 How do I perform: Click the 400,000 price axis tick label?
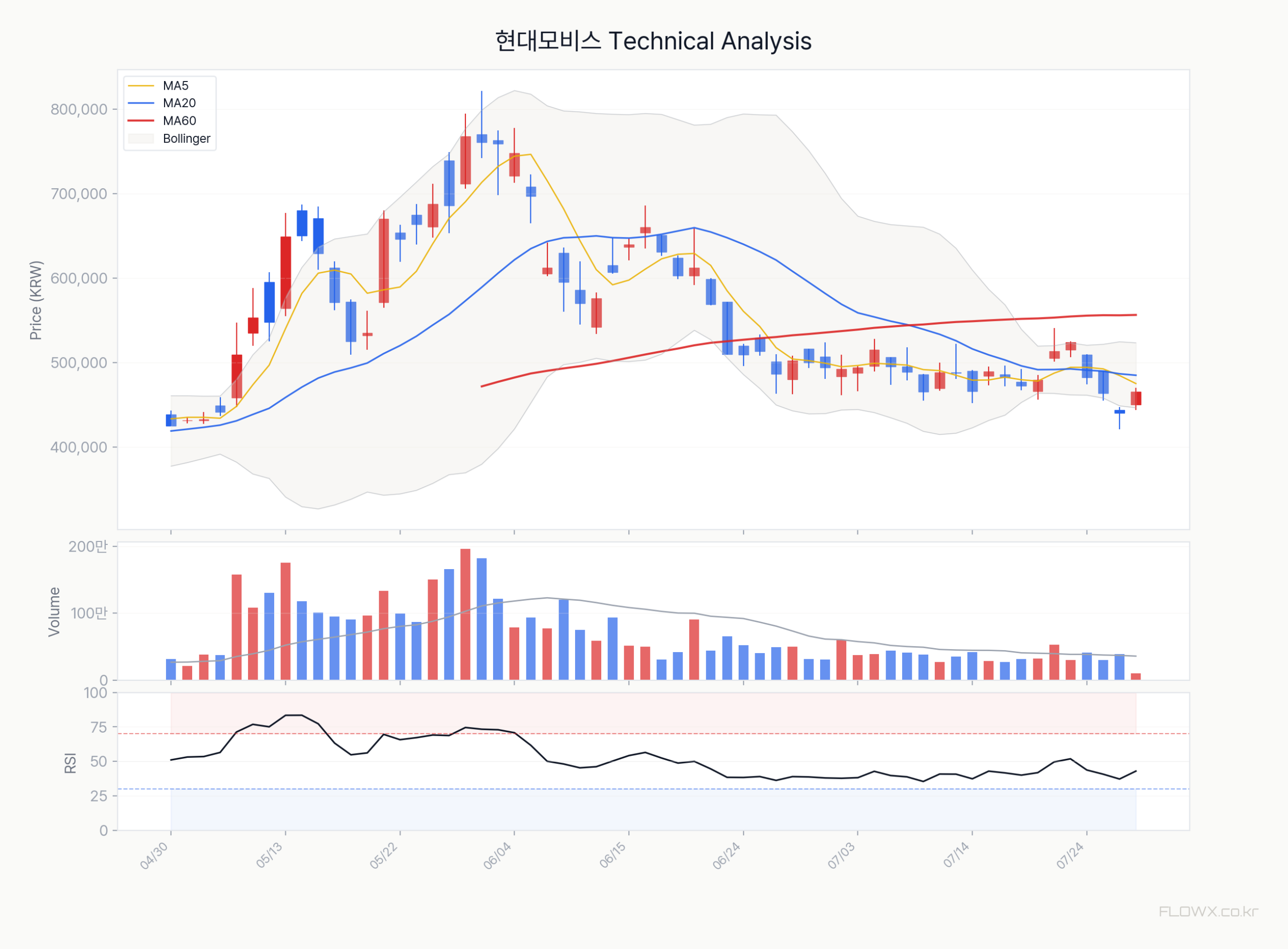point(78,447)
